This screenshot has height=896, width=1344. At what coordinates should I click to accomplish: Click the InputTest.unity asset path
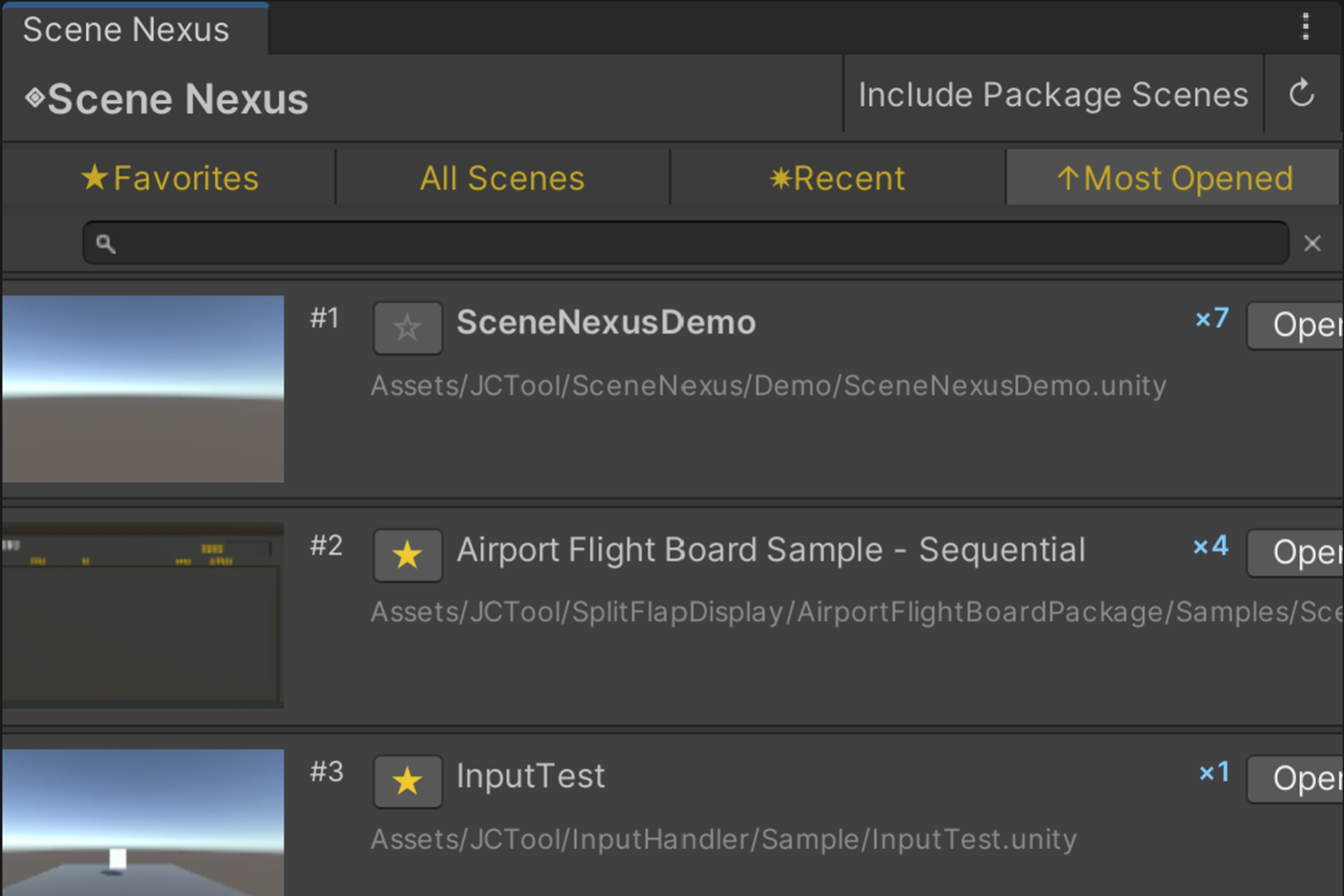pyautogui.click(x=724, y=839)
